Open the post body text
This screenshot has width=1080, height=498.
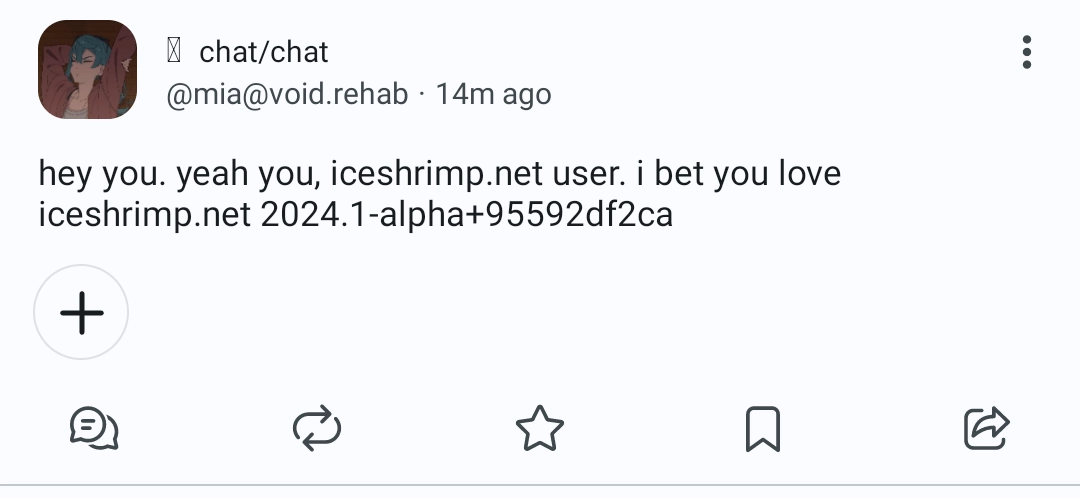(x=440, y=194)
